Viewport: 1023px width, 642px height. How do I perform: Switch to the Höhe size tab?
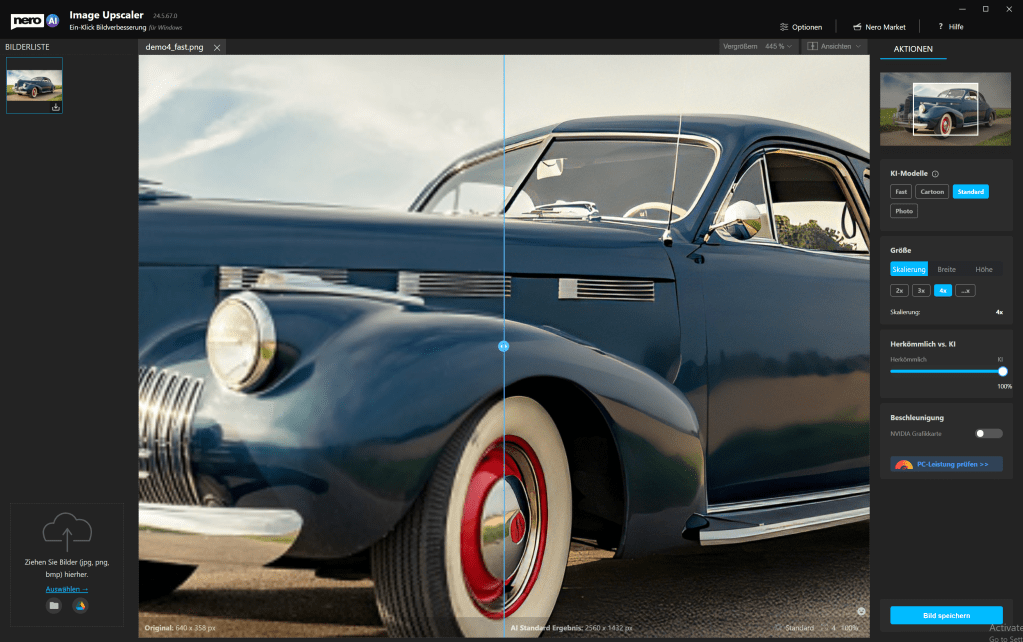[984, 269]
